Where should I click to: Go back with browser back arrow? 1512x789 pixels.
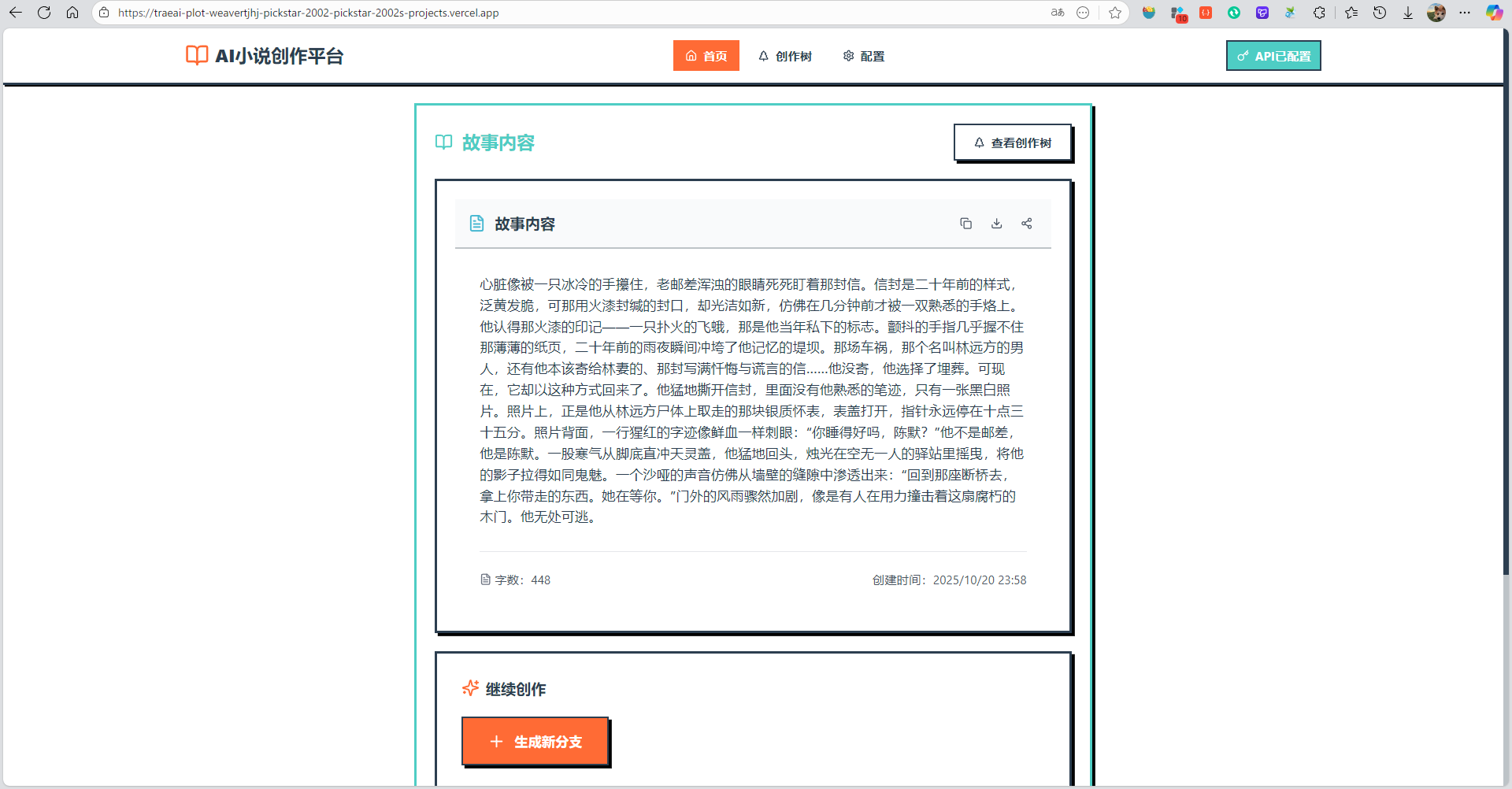tap(16, 13)
